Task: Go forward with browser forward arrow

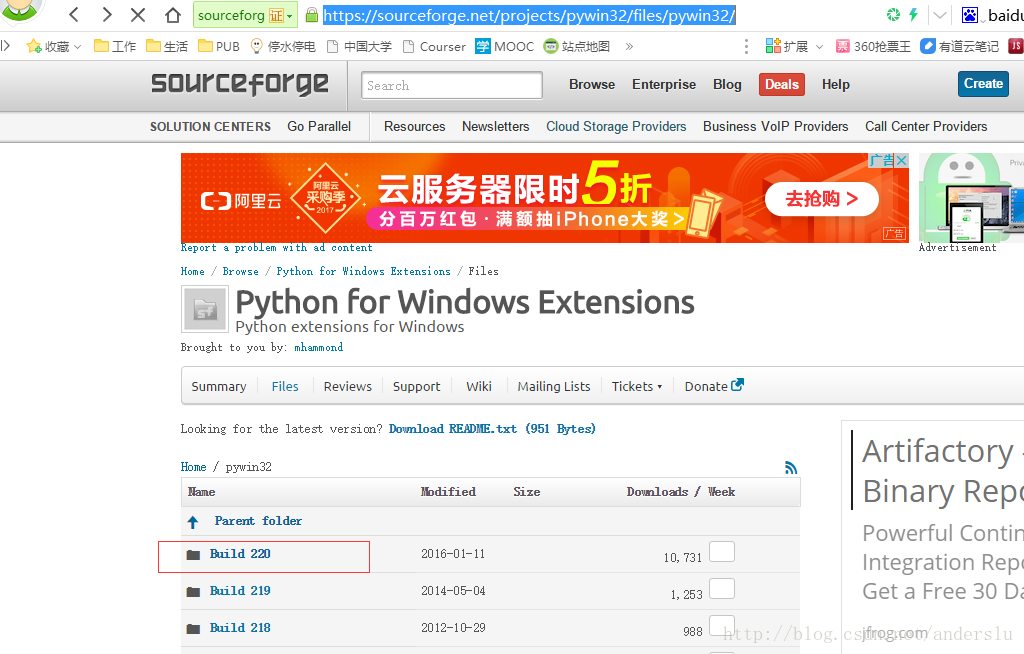Action: tap(106, 14)
